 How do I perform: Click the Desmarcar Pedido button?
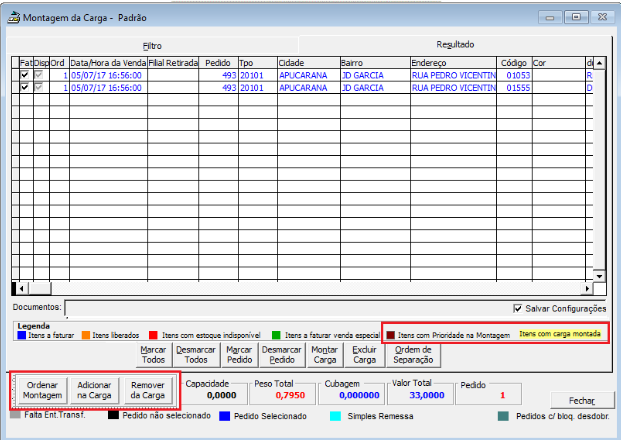(x=281, y=355)
